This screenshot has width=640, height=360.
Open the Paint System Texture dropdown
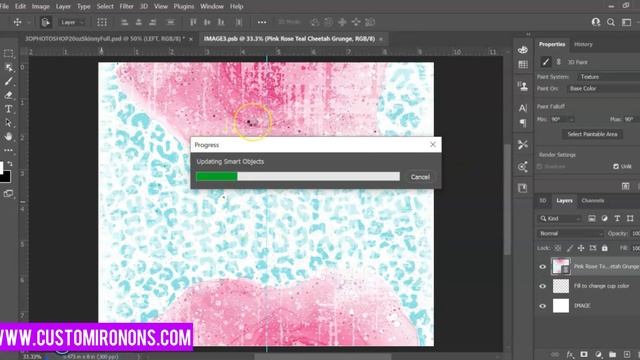point(608,77)
